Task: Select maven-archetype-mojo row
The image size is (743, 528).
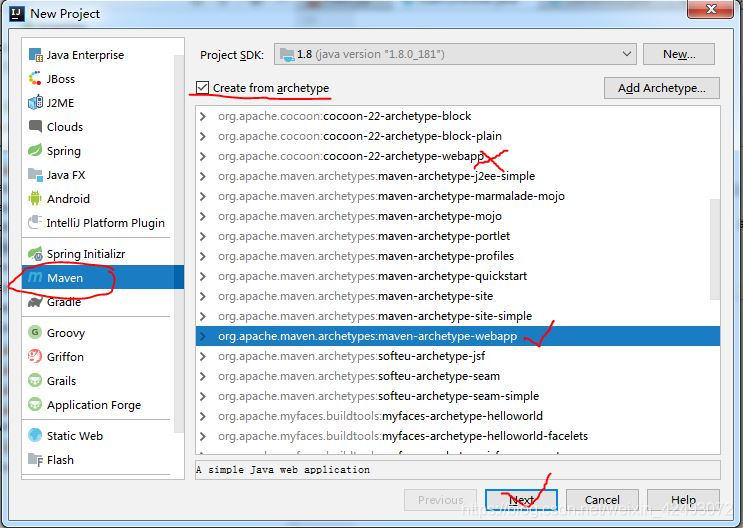Action: pyautogui.click(x=458, y=216)
